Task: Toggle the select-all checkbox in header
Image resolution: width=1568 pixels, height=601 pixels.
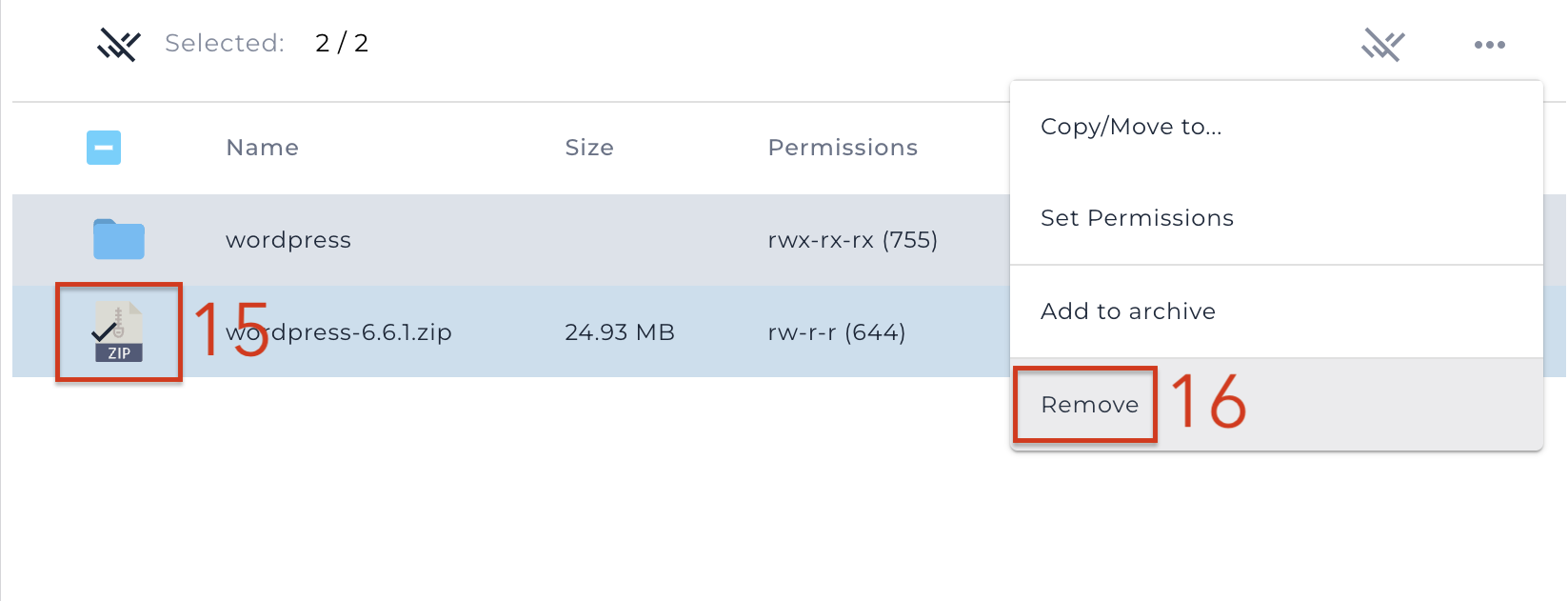Action: pos(104,148)
